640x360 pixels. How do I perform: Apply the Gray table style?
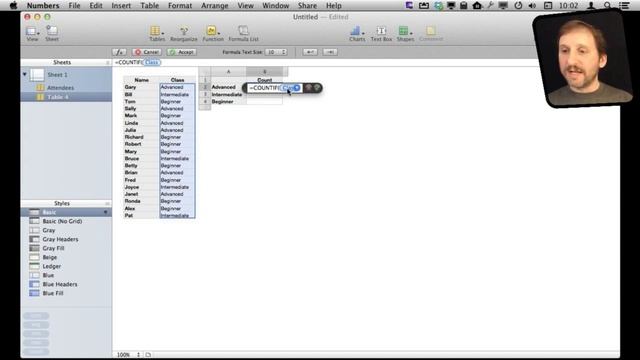click(49, 230)
